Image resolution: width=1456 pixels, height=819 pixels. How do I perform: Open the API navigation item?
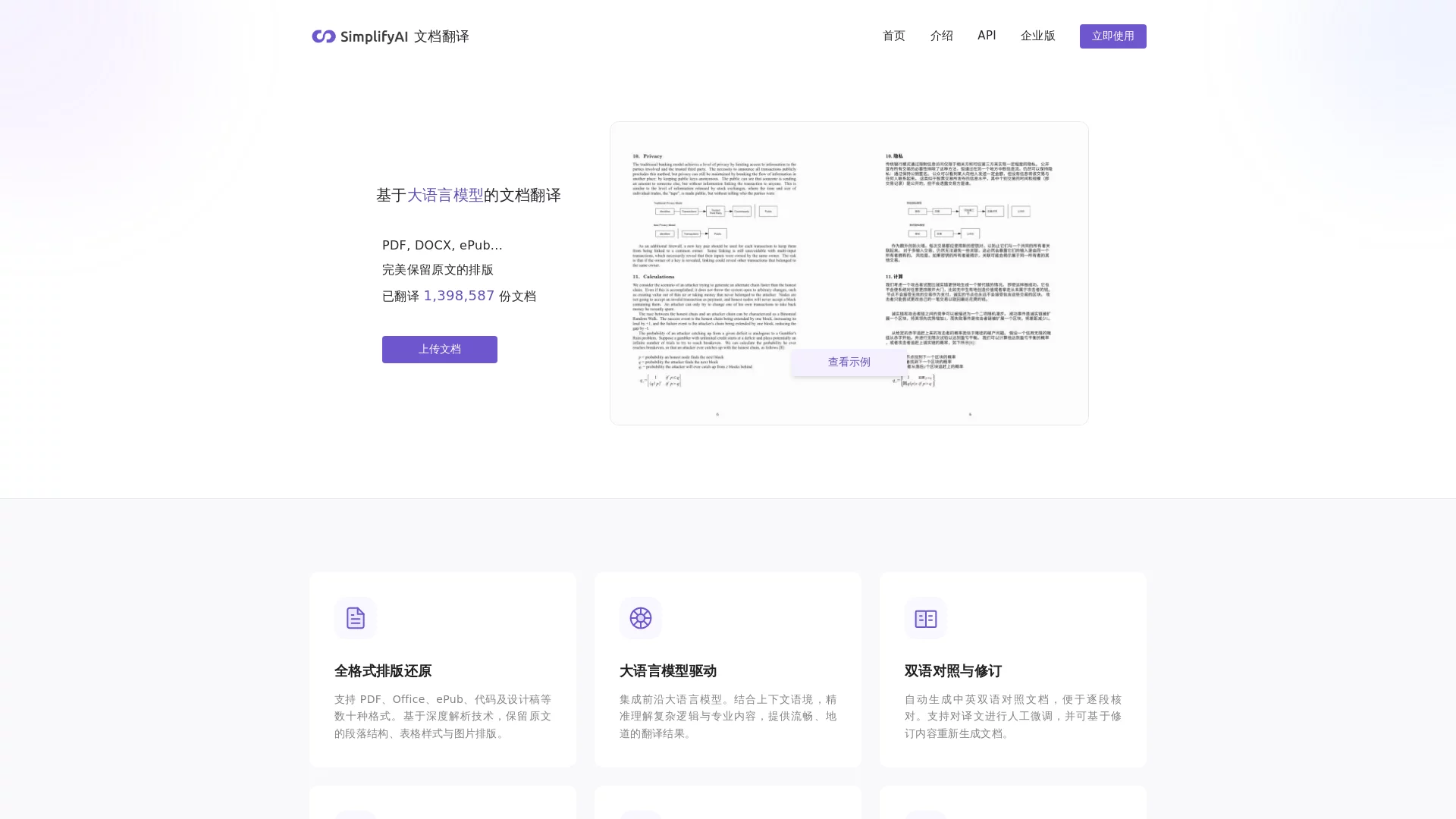pos(987,36)
